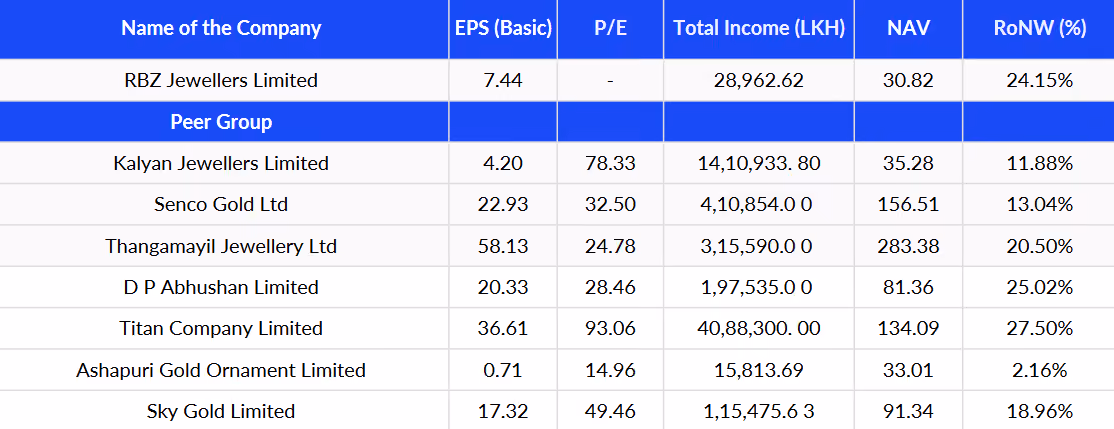This screenshot has width=1114, height=429.
Task: Click 'Kalyan Jewellers Limited' company name
Action: [x=221, y=163]
